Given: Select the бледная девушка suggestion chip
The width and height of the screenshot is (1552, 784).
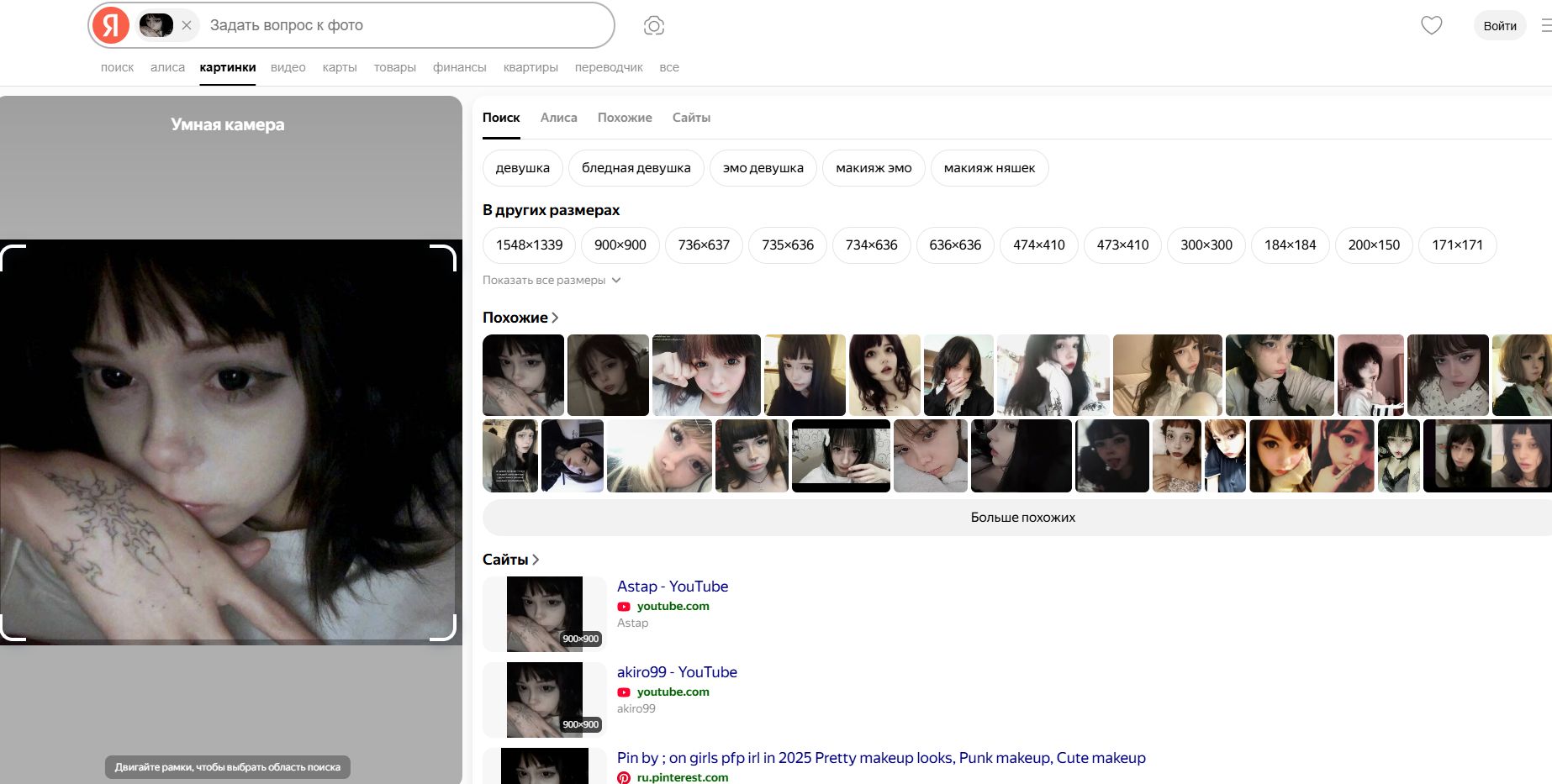Looking at the screenshot, I should pyautogui.click(x=636, y=168).
